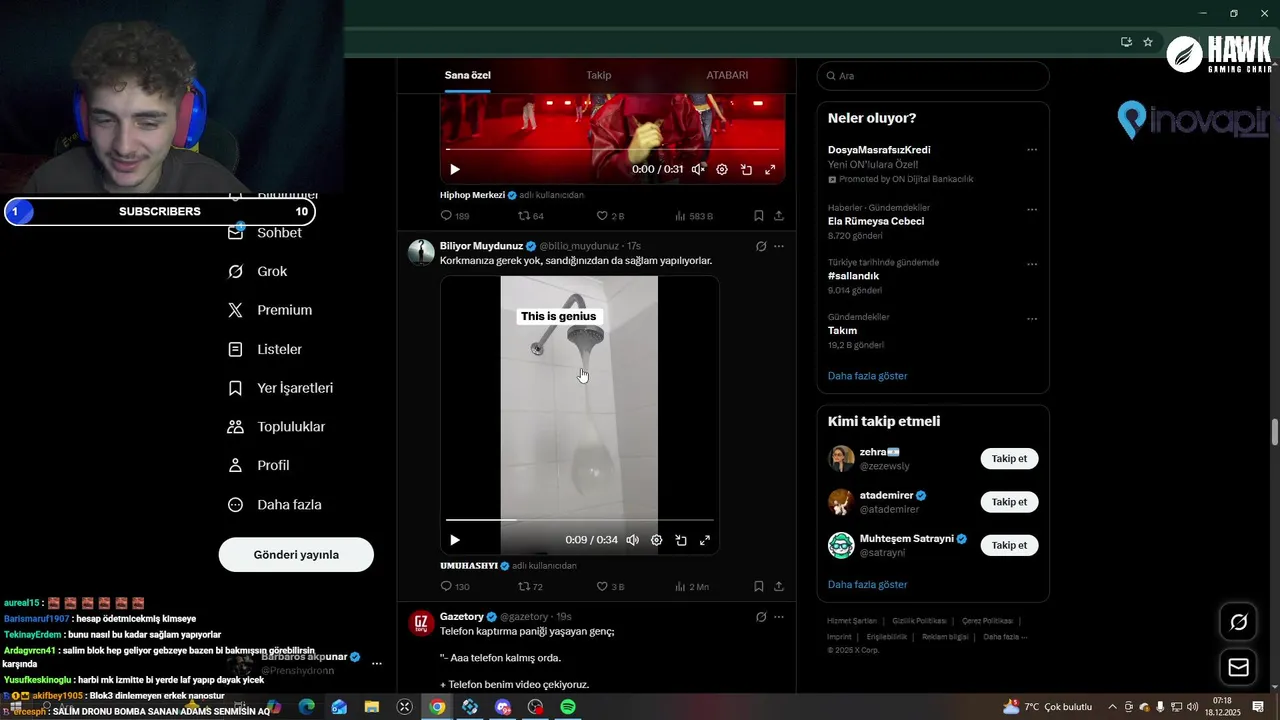Screen dimensions: 1280x720
Task: Ask Grok about the Biliyor Muydunuz post
Action: [761, 246]
